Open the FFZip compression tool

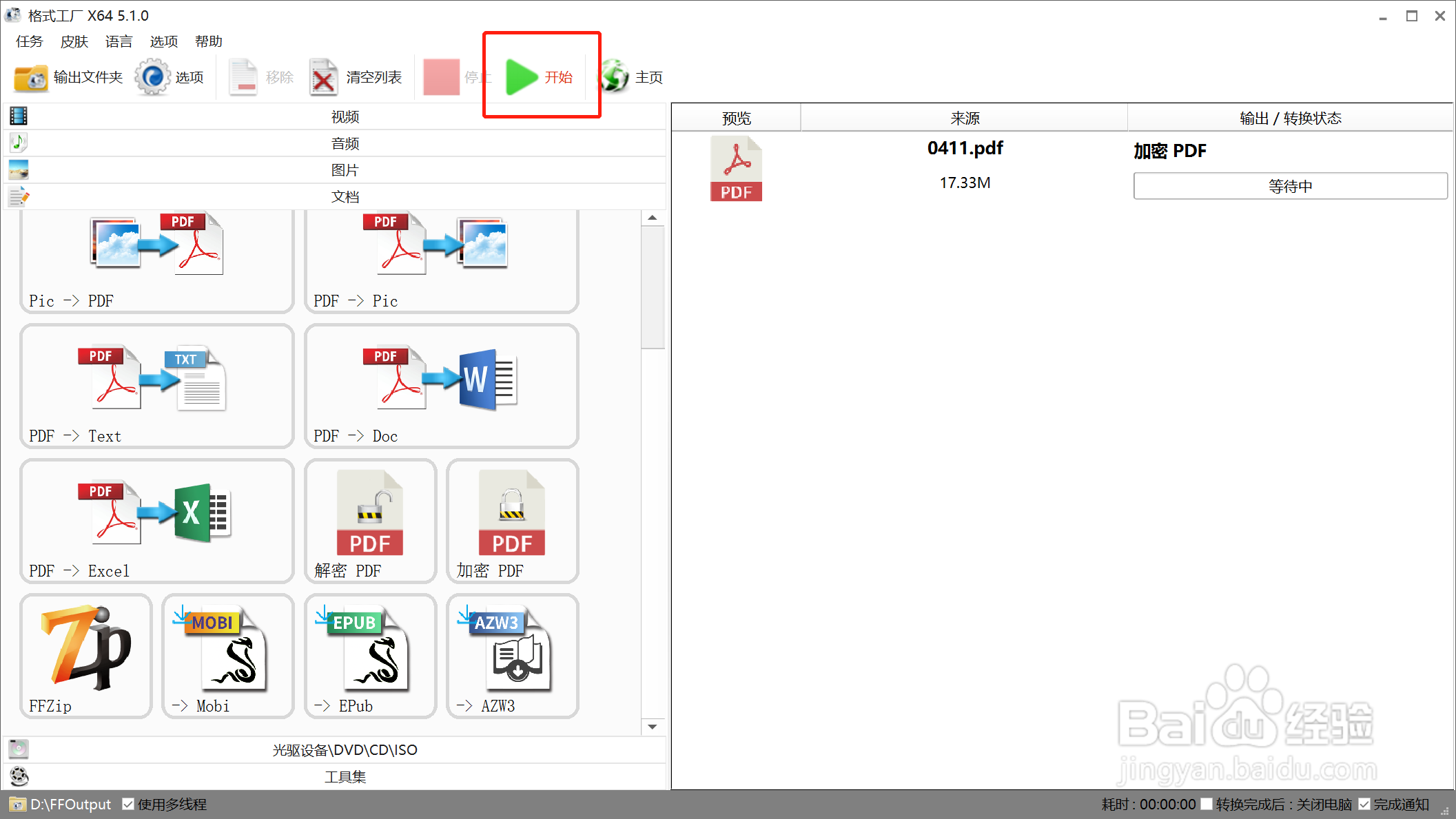[x=86, y=656]
